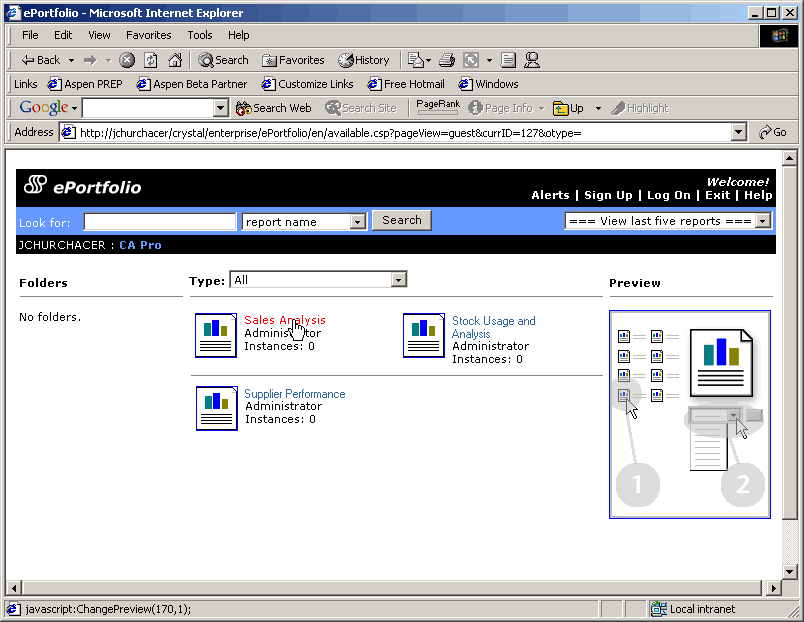The width and height of the screenshot is (804, 622).
Task: Click the Print toolbar icon
Action: [447, 60]
